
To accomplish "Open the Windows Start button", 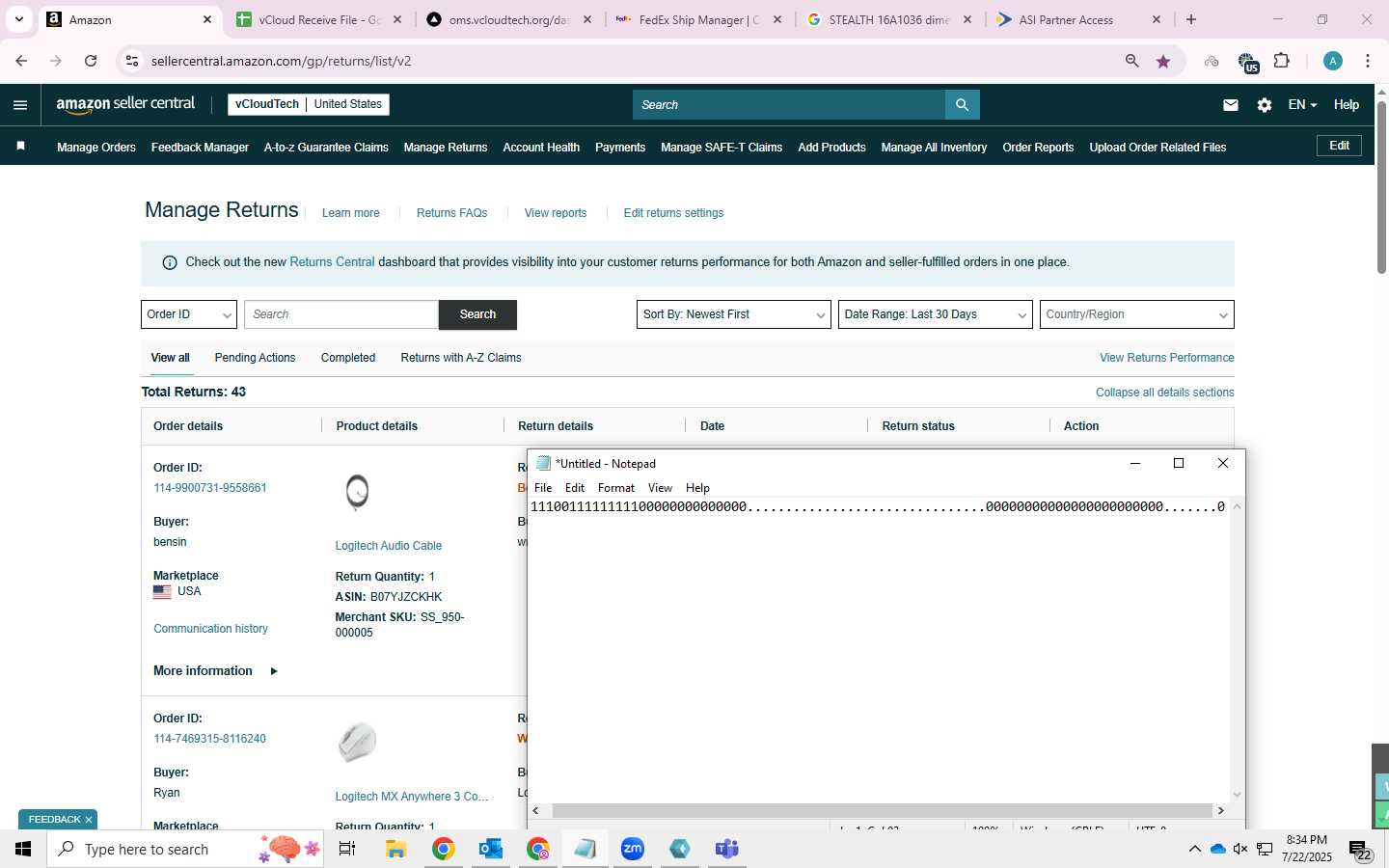I will [23, 849].
